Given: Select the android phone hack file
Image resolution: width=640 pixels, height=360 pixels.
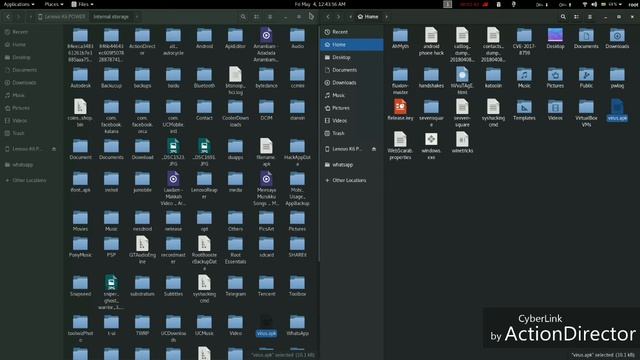Looking at the screenshot, I should (431, 42).
